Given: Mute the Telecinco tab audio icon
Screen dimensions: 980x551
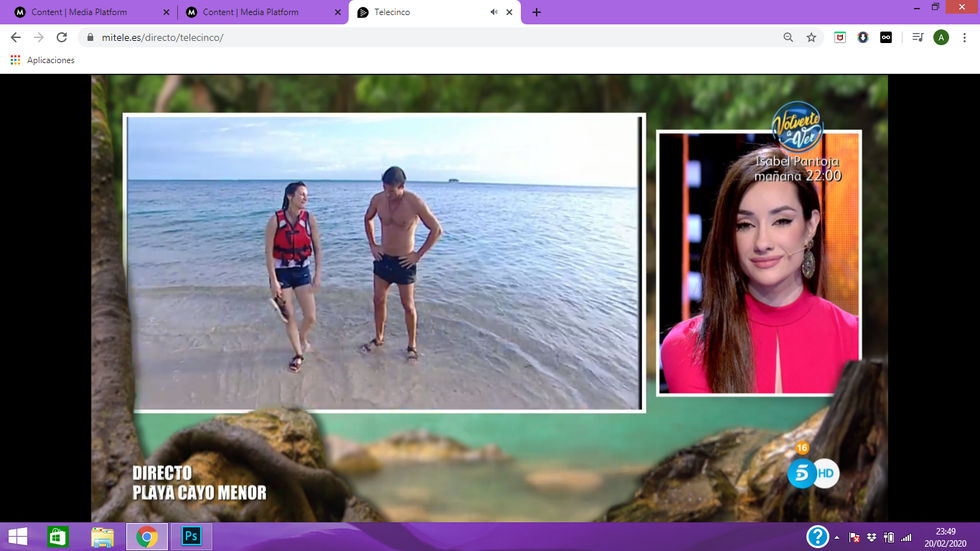Looking at the screenshot, I should tap(494, 12).
